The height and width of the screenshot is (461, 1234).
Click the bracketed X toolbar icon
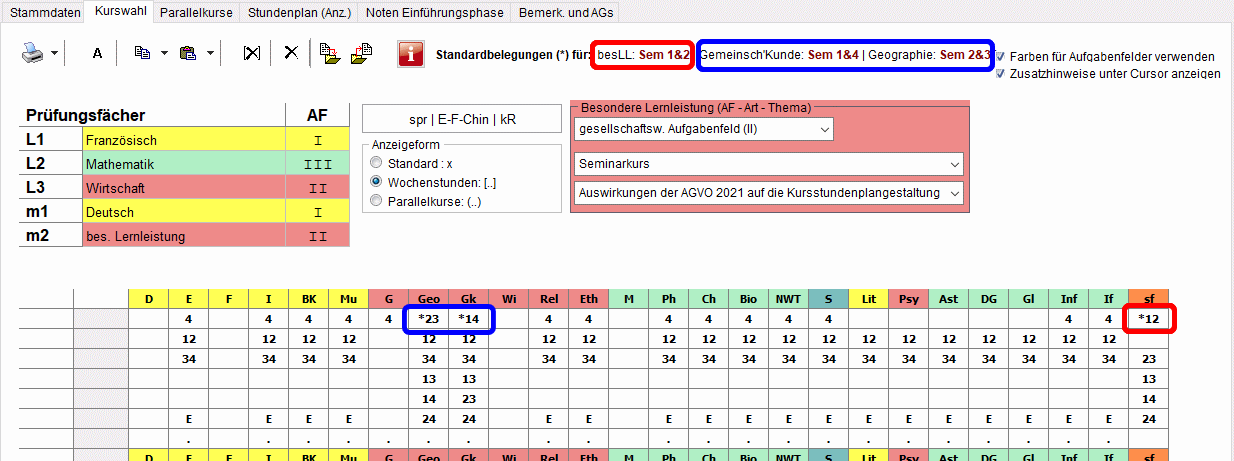coord(251,53)
